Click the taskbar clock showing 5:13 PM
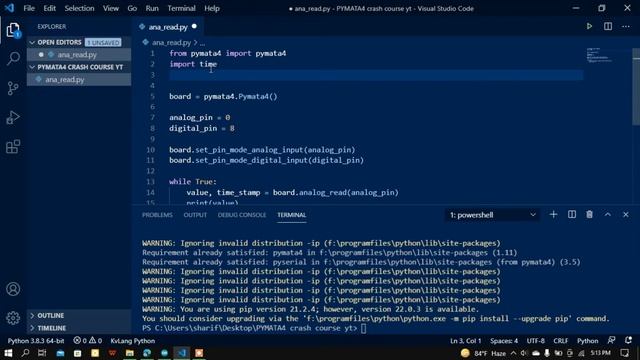This screenshot has height=360, width=640. coord(600,353)
